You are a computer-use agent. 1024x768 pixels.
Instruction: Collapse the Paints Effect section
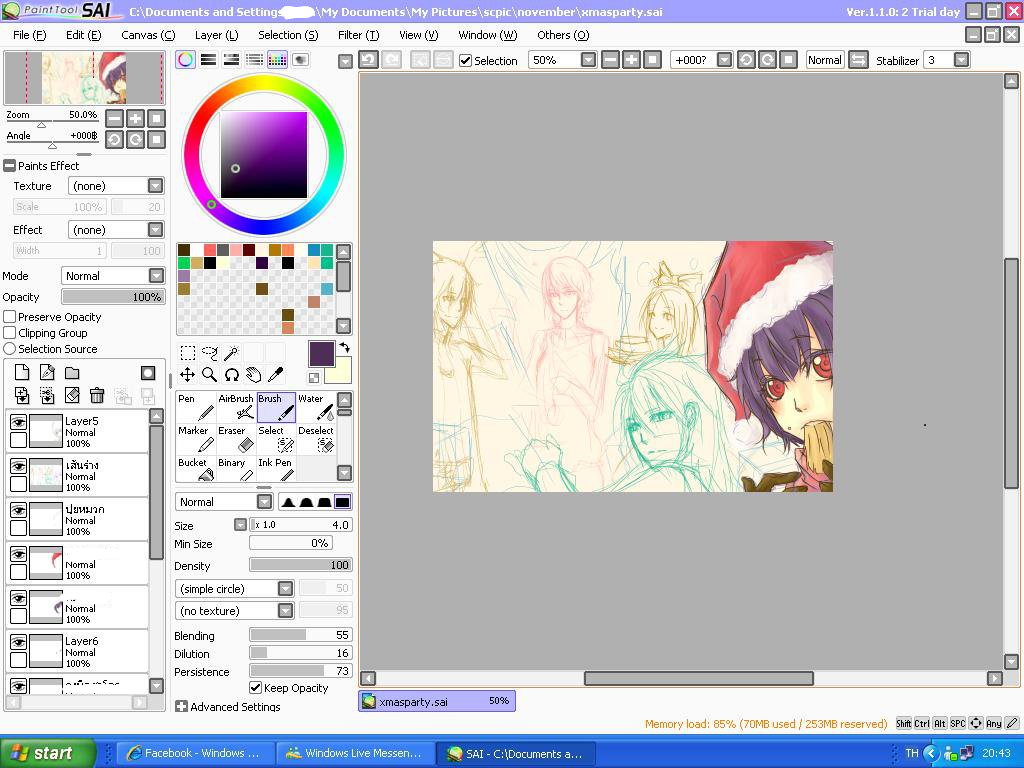10,166
